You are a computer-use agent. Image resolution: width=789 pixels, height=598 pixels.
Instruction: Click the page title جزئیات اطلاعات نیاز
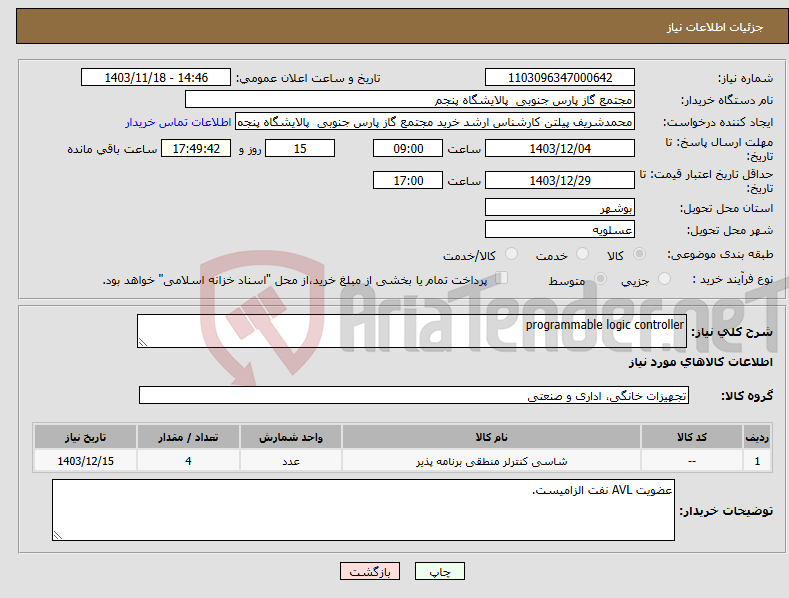tap(715, 27)
